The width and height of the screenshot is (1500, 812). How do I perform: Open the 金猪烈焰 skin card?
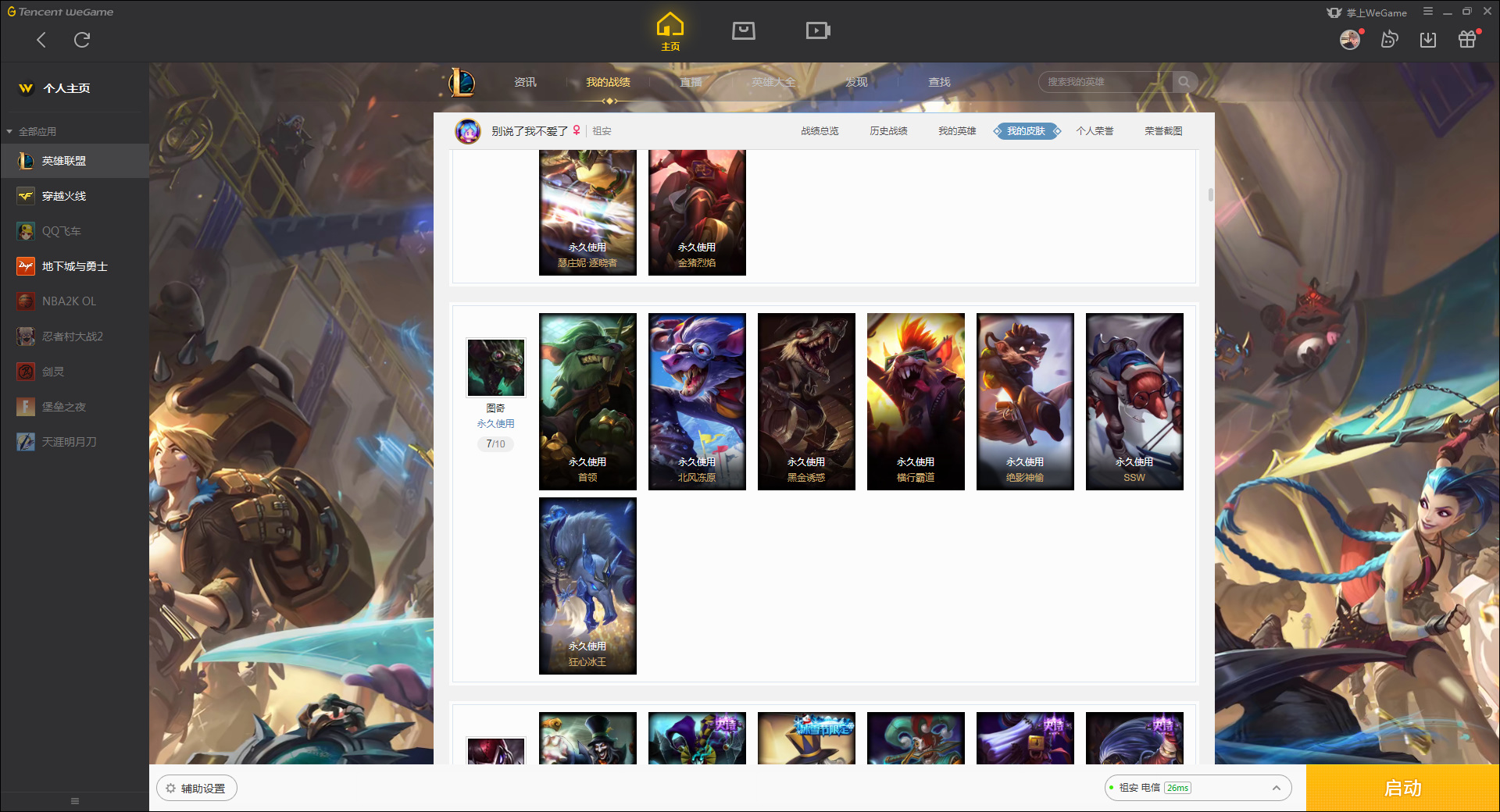697,212
